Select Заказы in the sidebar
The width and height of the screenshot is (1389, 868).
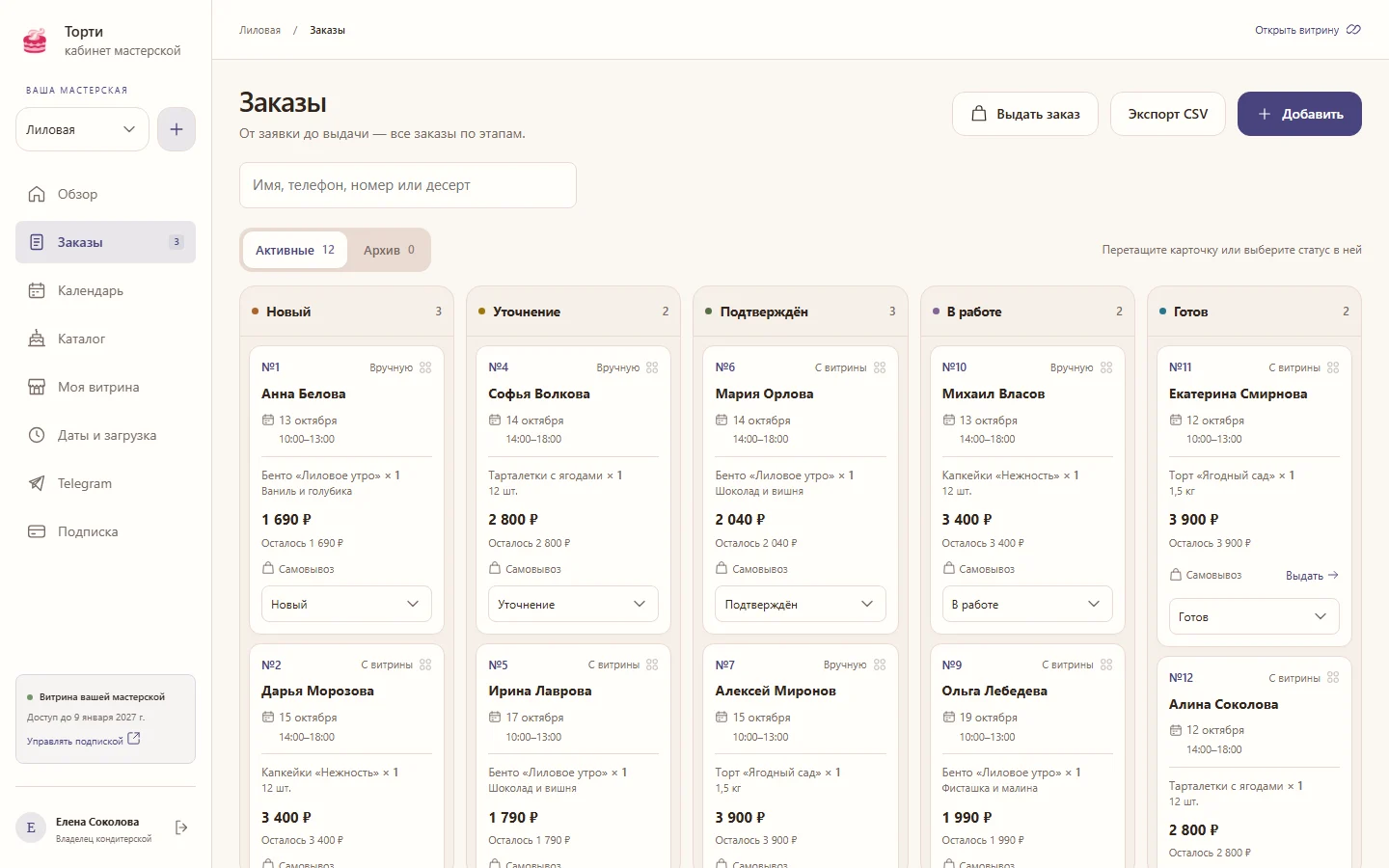(x=105, y=242)
